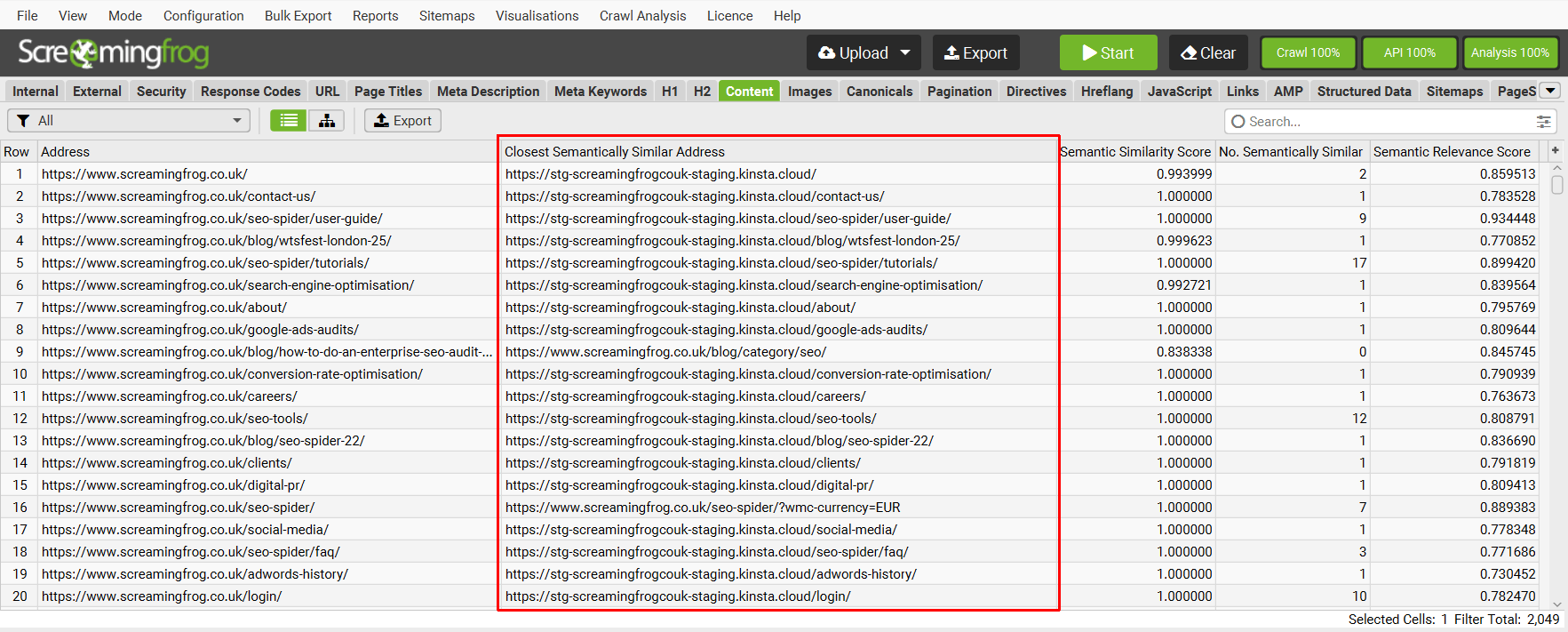Viewport: 1568px width, 632px height.
Task: Sort by Semantic Relevance Score header
Action: coord(1454,151)
